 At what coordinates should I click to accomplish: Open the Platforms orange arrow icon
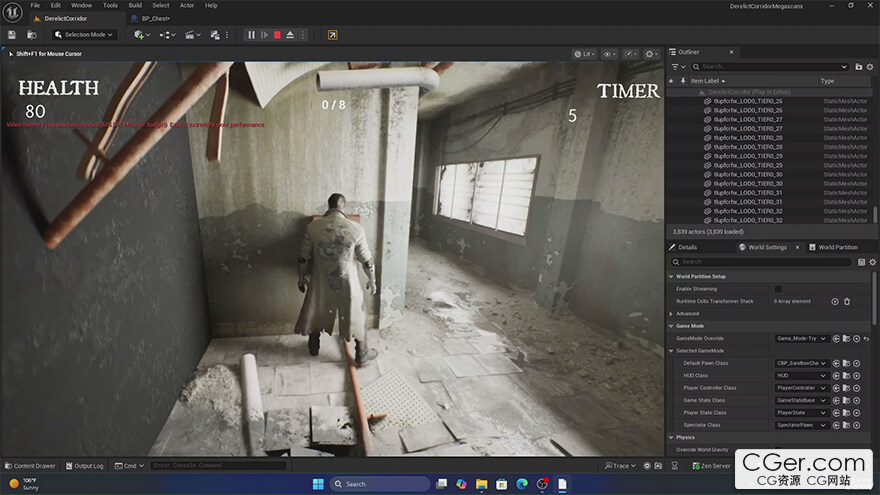coord(332,35)
